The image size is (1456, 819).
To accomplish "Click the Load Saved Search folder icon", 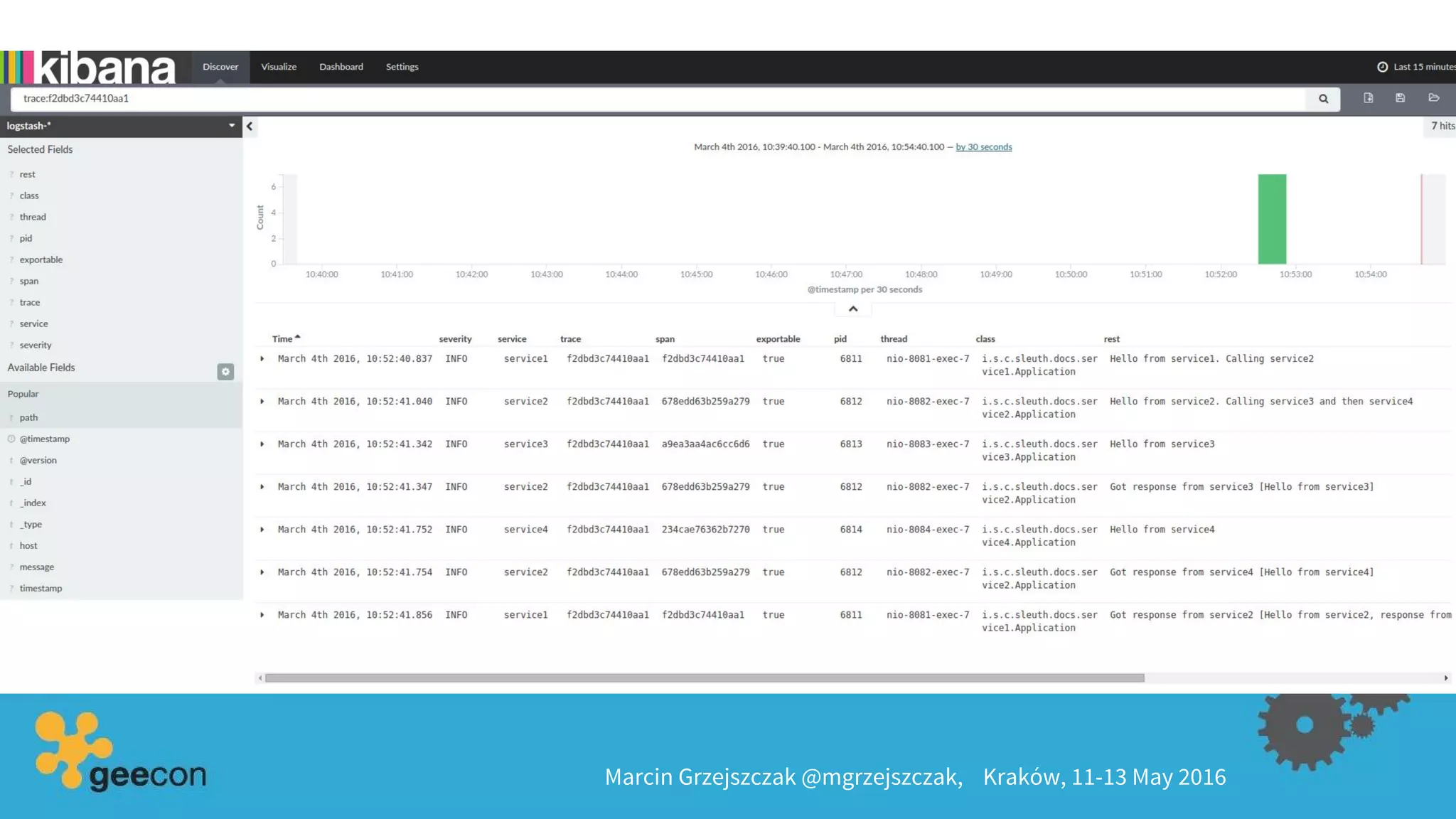I will point(1433,98).
